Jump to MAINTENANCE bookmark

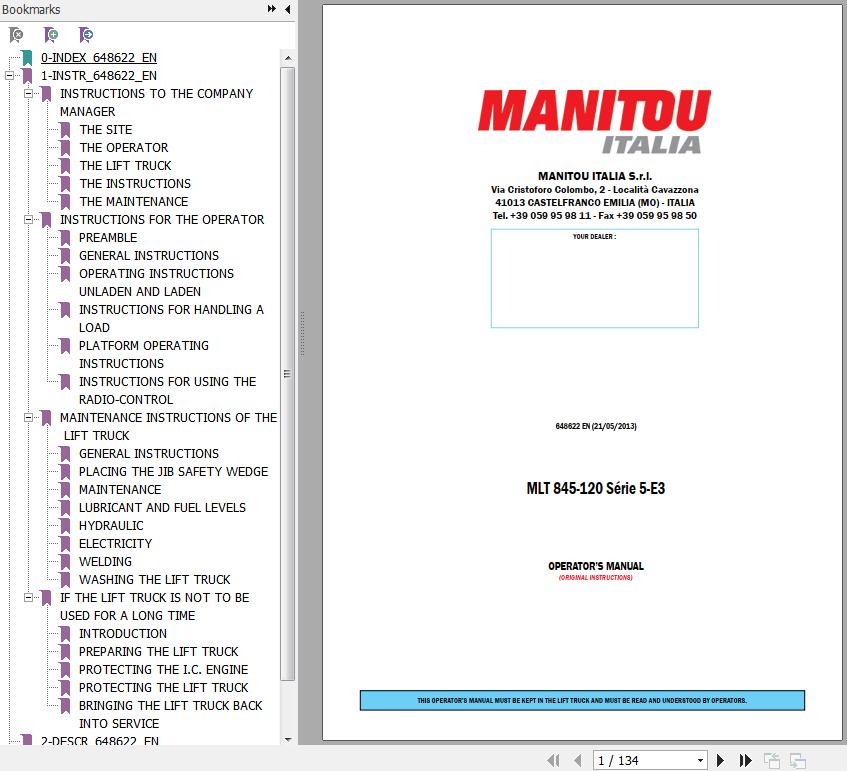pyautogui.click(x=120, y=490)
